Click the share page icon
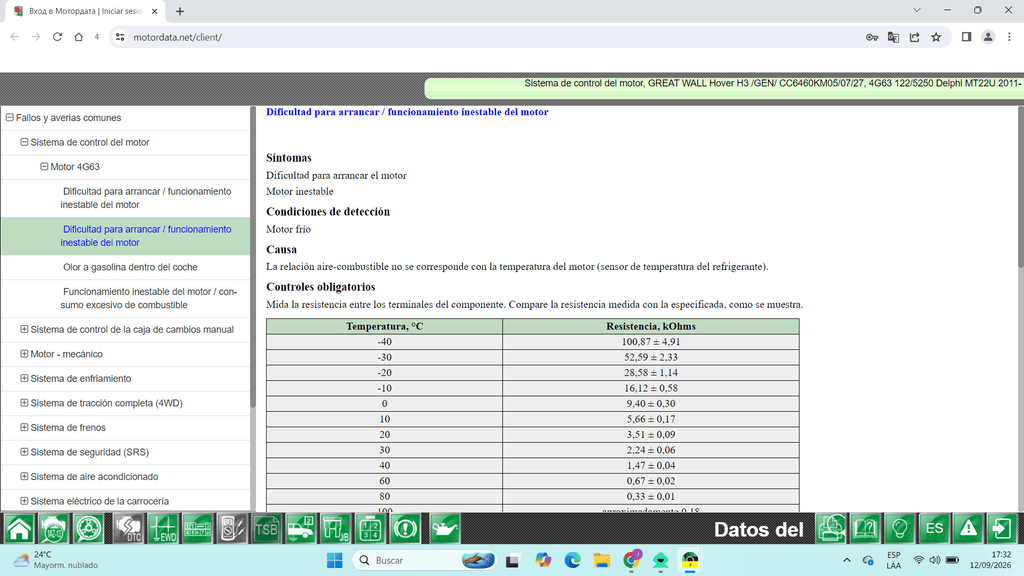The image size is (1024, 576). 914,37
